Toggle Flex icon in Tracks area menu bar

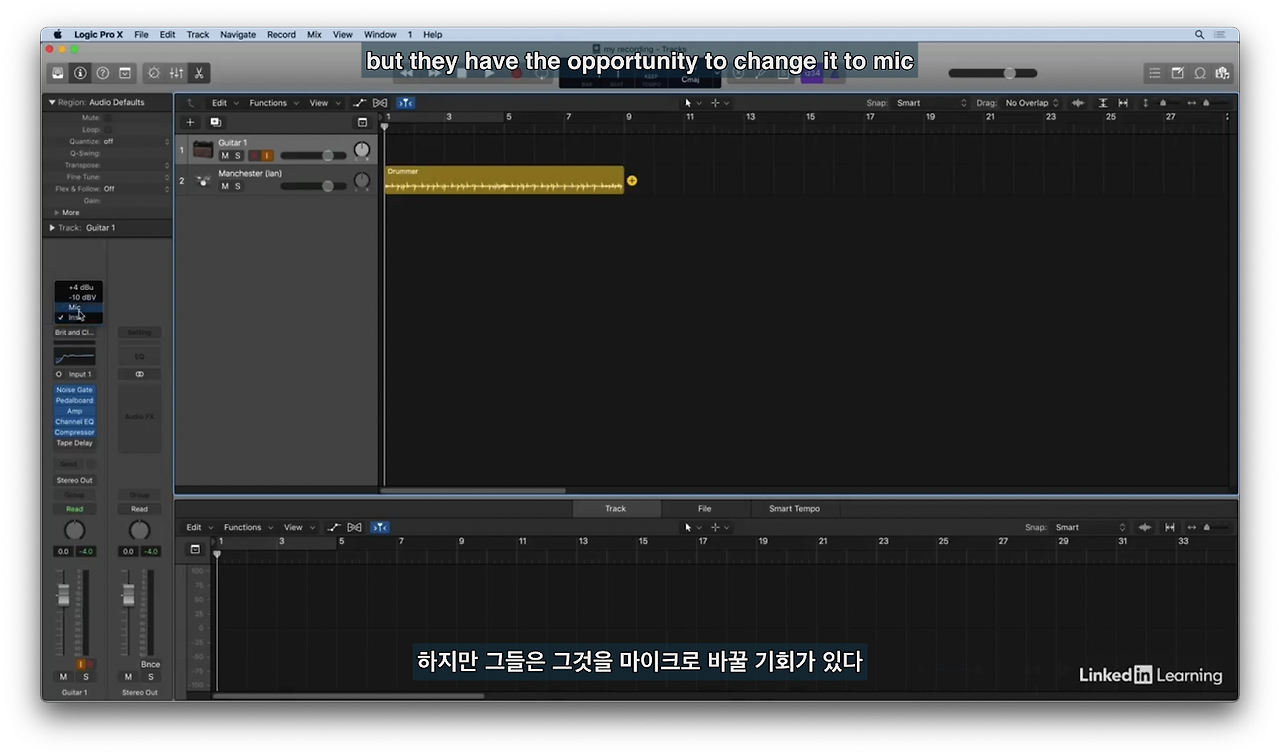click(x=380, y=103)
